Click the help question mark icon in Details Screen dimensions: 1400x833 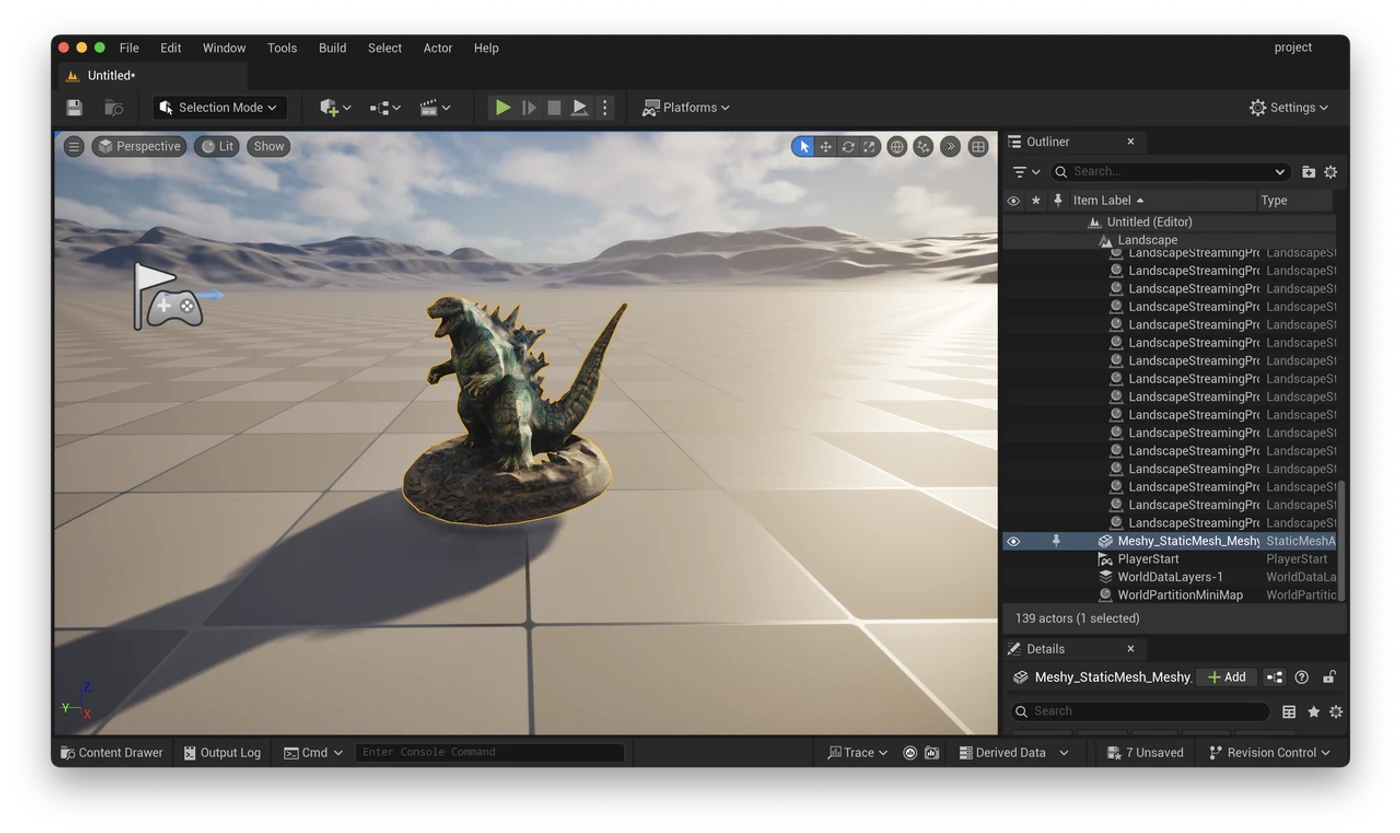click(x=1302, y=677)
